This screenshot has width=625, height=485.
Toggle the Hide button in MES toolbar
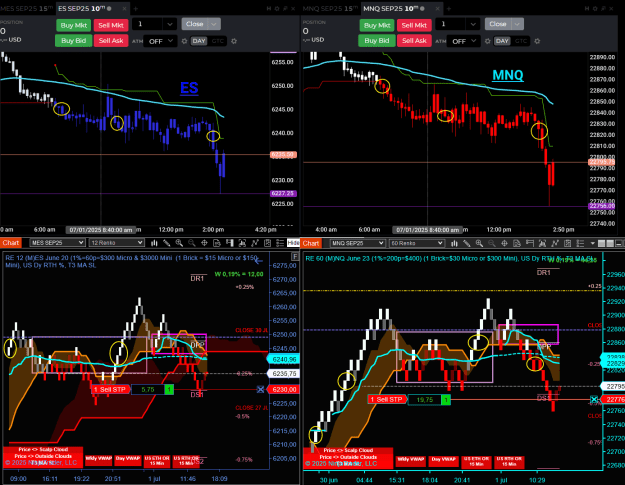point(293,243)
